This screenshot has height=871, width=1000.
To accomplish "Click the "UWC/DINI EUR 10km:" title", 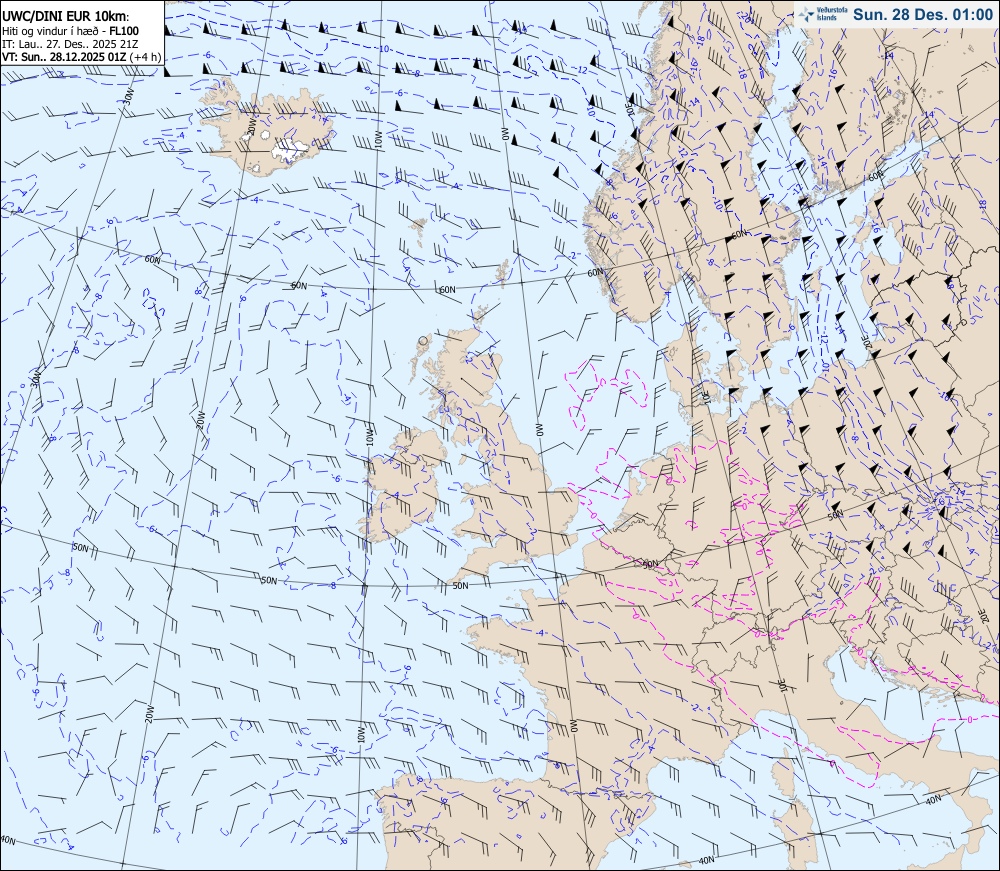I will pyautogui.click(x=66, y=17).
